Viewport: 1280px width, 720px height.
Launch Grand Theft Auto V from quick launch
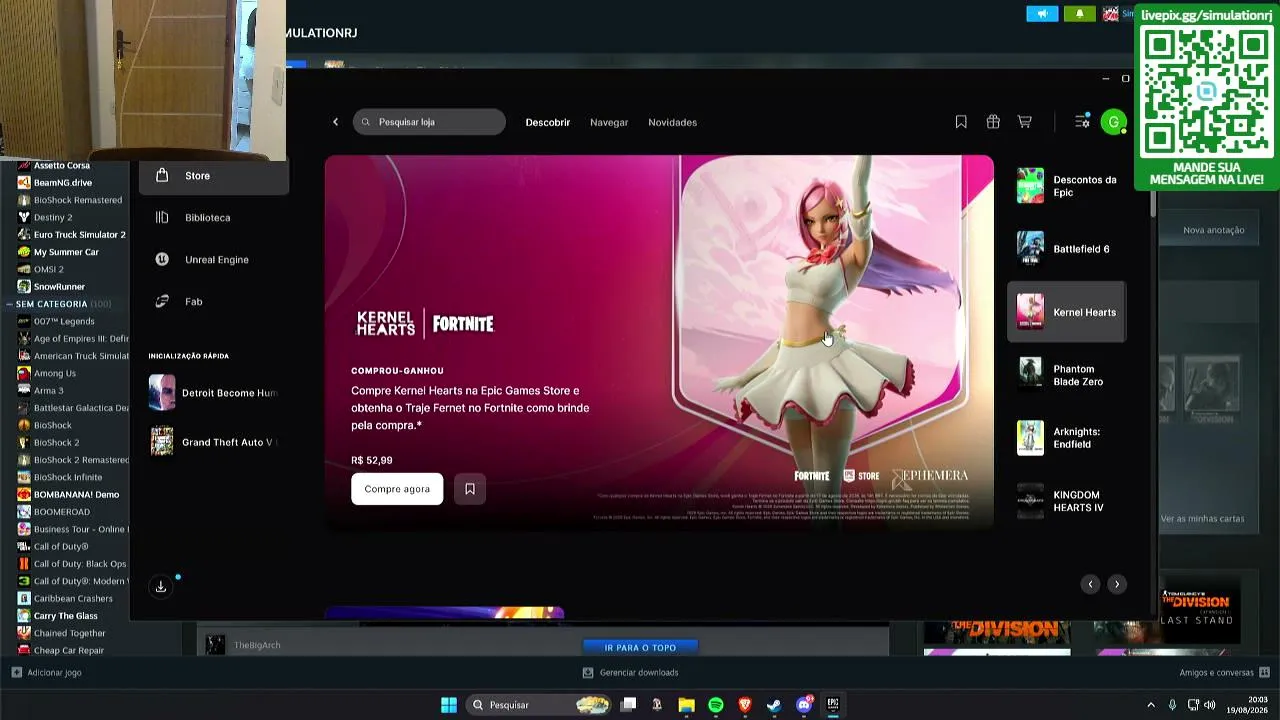214,442
